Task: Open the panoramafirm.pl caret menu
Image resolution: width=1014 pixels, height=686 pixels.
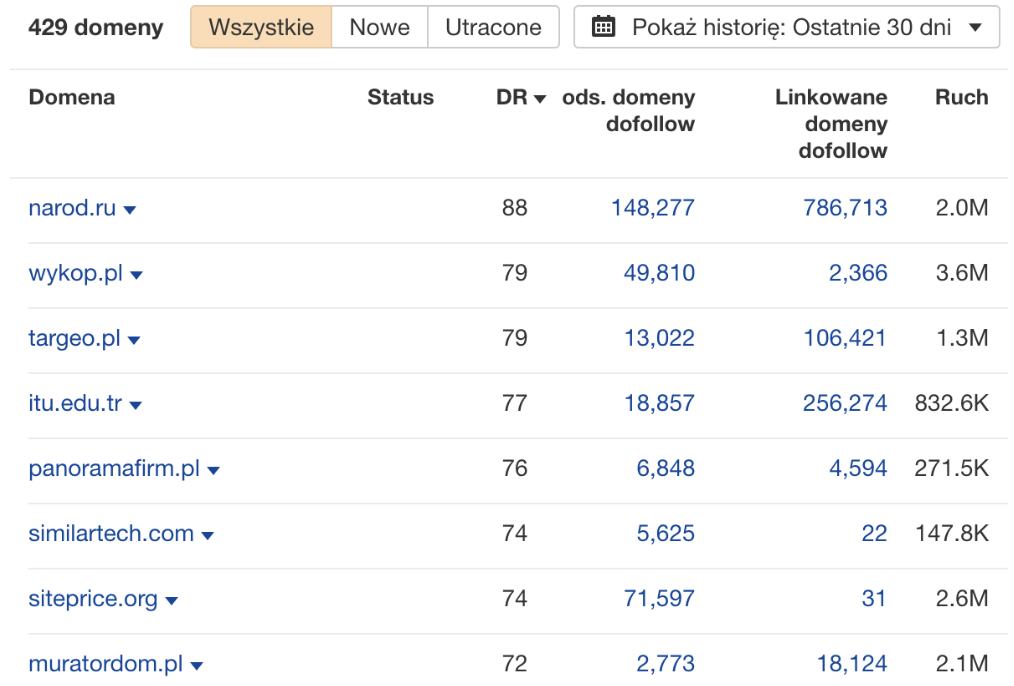Action: click(x=213, y=471)
